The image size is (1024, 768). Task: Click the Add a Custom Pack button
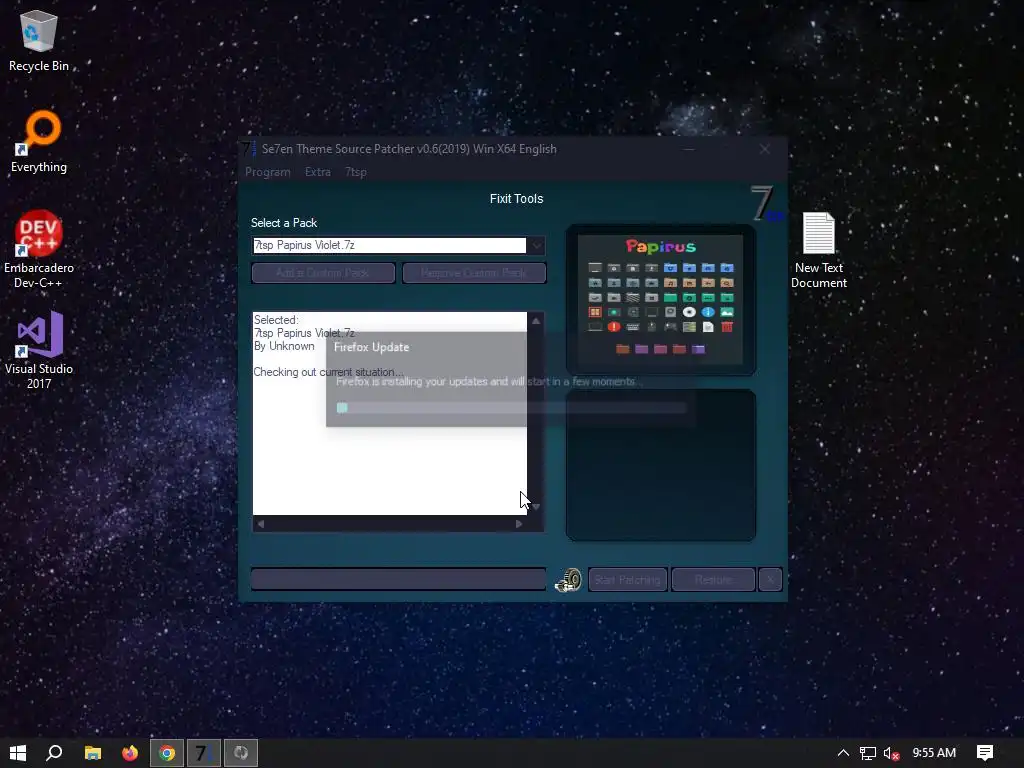(323, 273)
